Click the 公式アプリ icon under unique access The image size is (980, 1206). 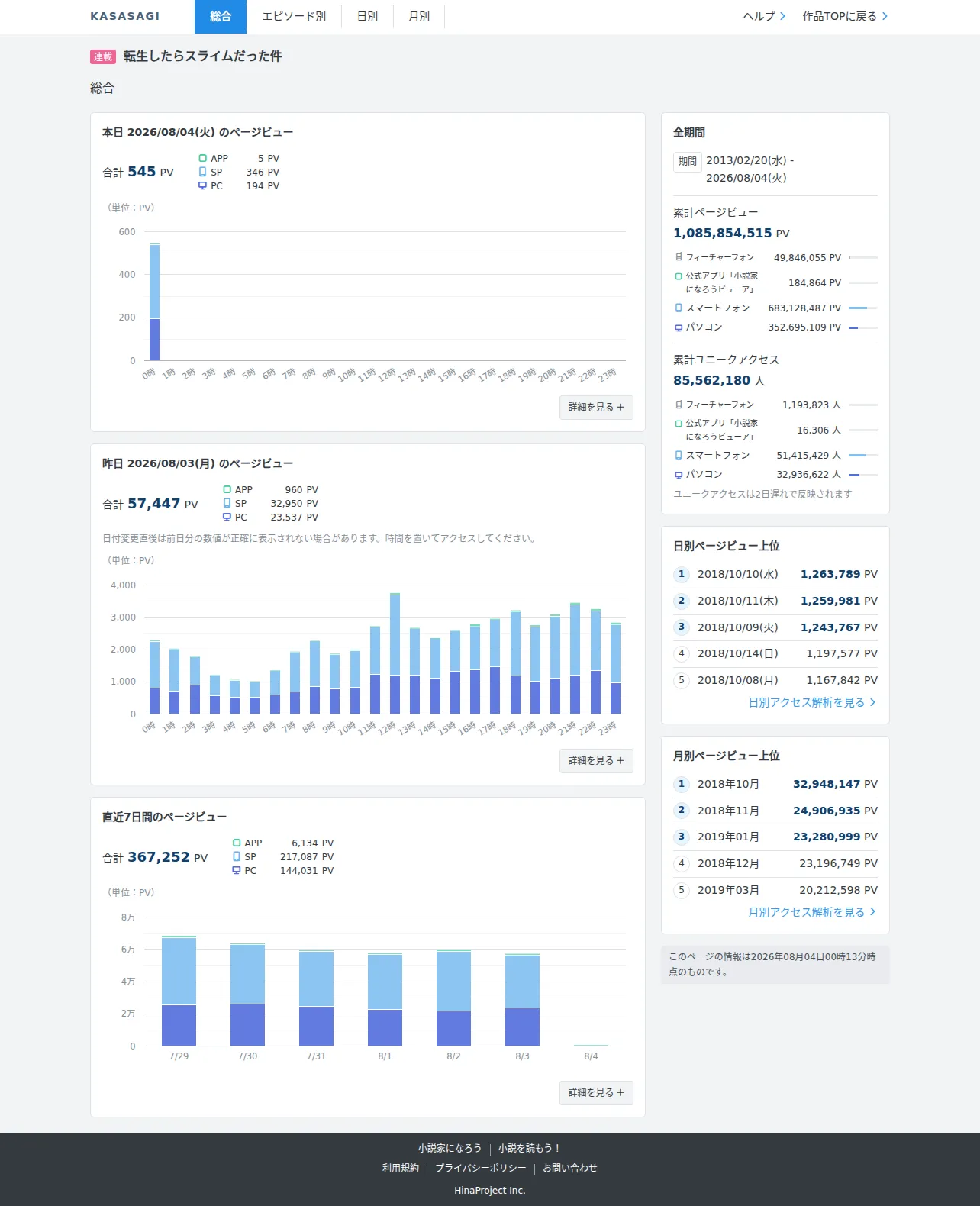pyautogui.click(x=679, y=423)
